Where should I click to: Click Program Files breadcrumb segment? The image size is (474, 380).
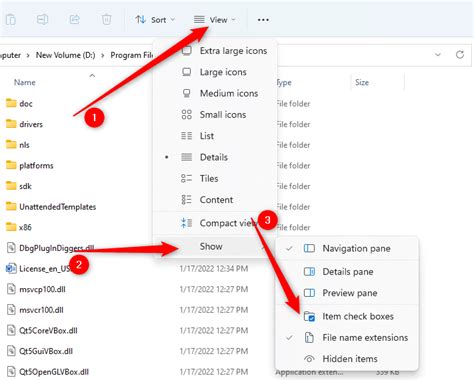132,55
